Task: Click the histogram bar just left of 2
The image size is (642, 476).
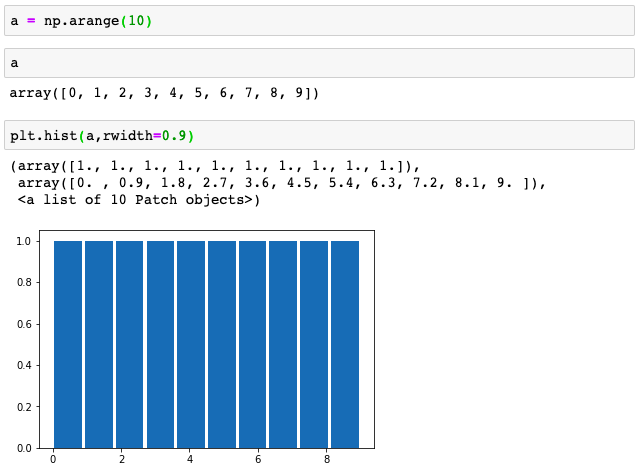Action: (x=99, y=344)
